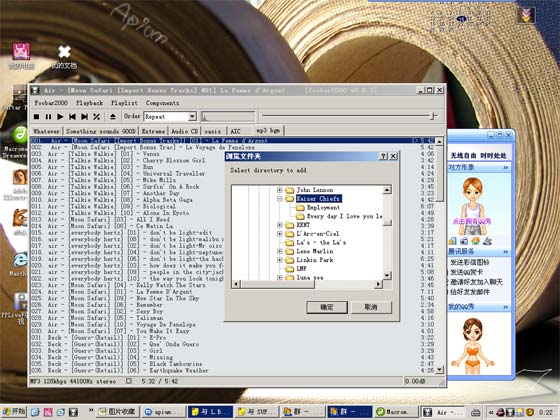This screenshot has height=420, width=560.
Task: Stop playback in foobar2000 toolbar
Action: [x=36, y=116]
